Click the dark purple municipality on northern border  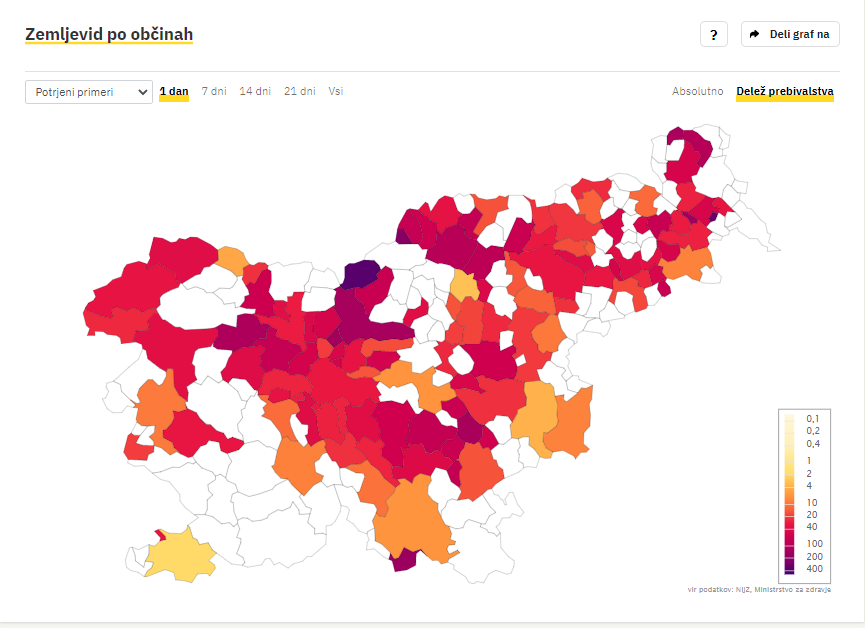[361, 273]
